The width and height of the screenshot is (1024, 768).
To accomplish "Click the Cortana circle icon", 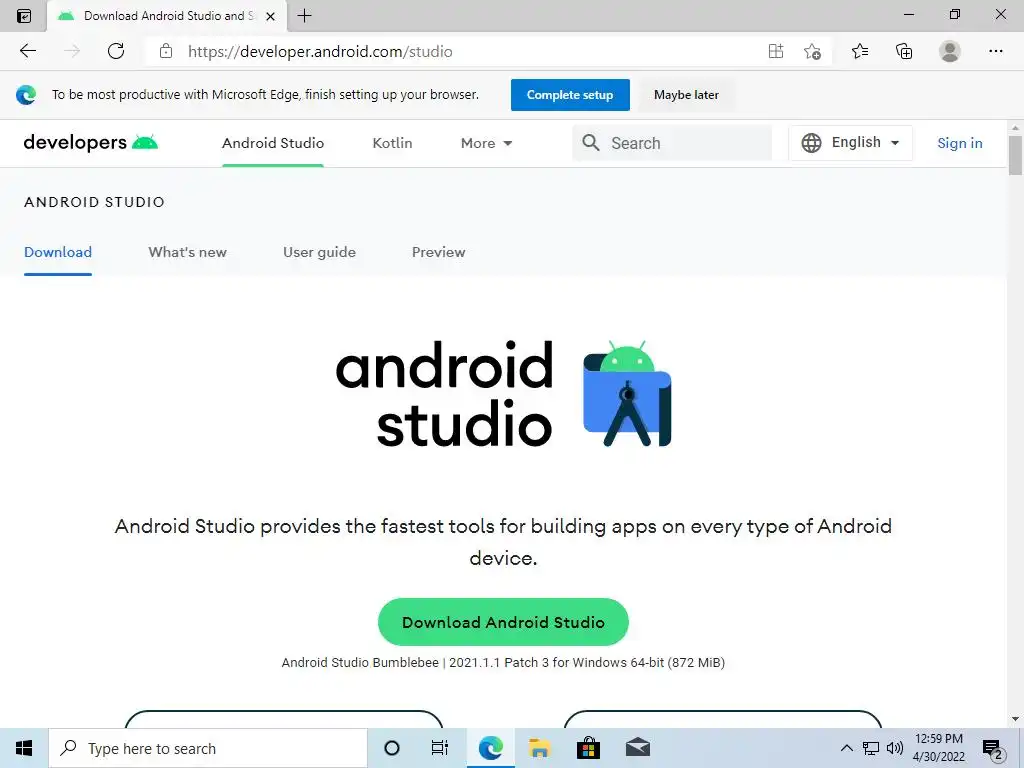I will click(392, 748).
